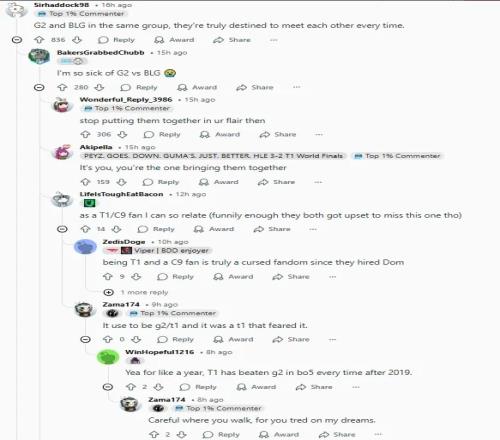The height and width of the screenshot is (440, 500).
Task: Upvote Sirhaddock98's comment about G2 and BLG
Action: pos(39,40)
